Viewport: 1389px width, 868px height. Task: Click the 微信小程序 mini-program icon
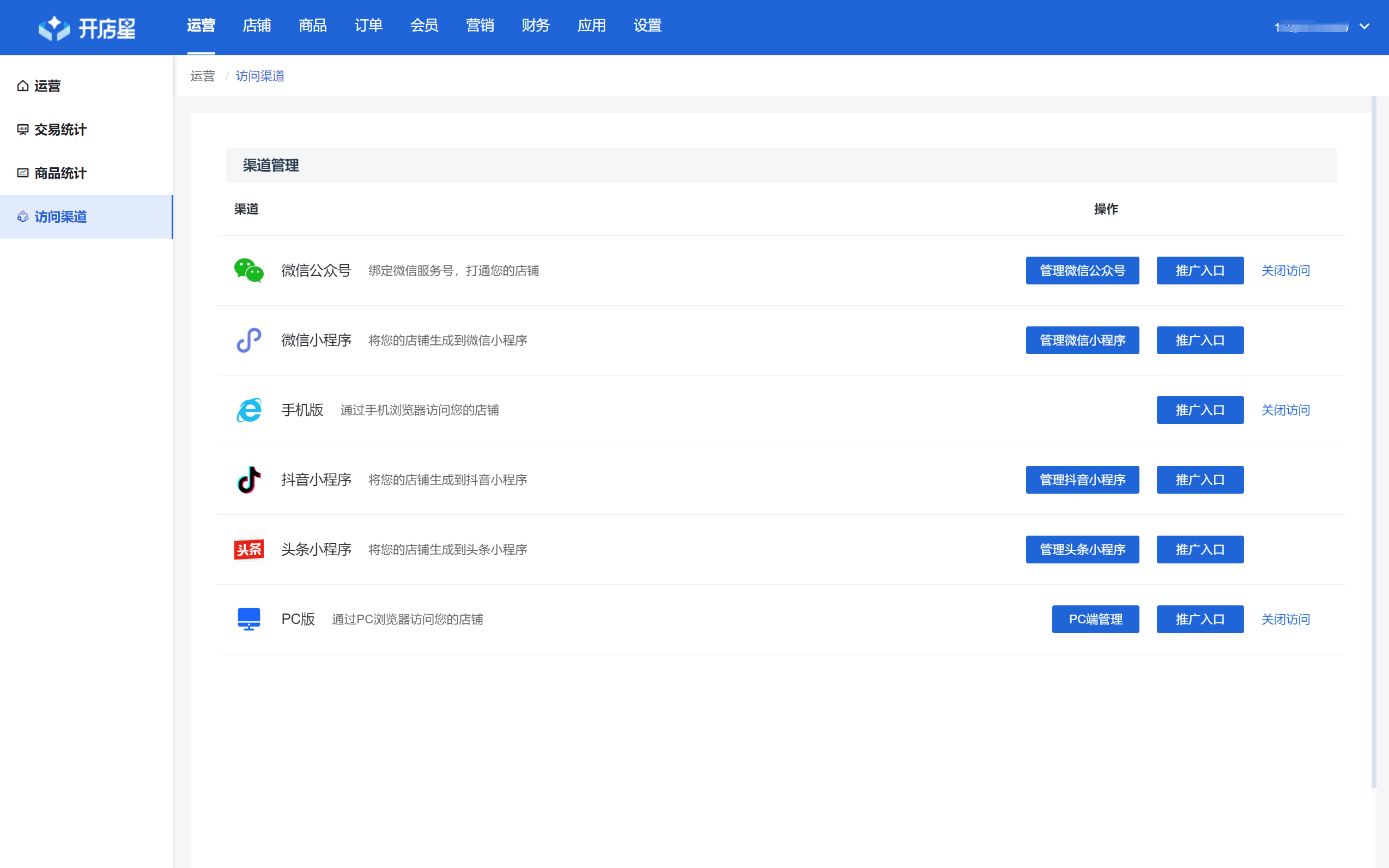248,341
